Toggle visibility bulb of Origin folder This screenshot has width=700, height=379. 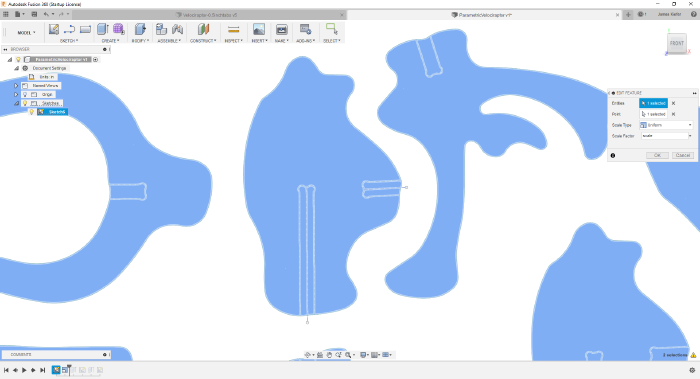[x=25, y=95]
